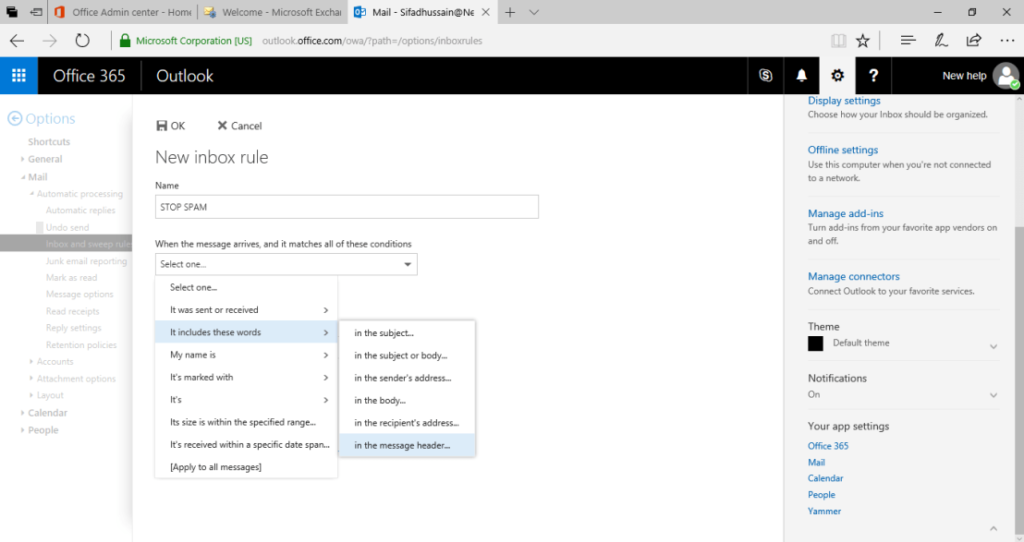This screenshot has height=542, width=1024.
Task: Open Offline settings link
Action: pyautogui.click(x=842, y=150)
